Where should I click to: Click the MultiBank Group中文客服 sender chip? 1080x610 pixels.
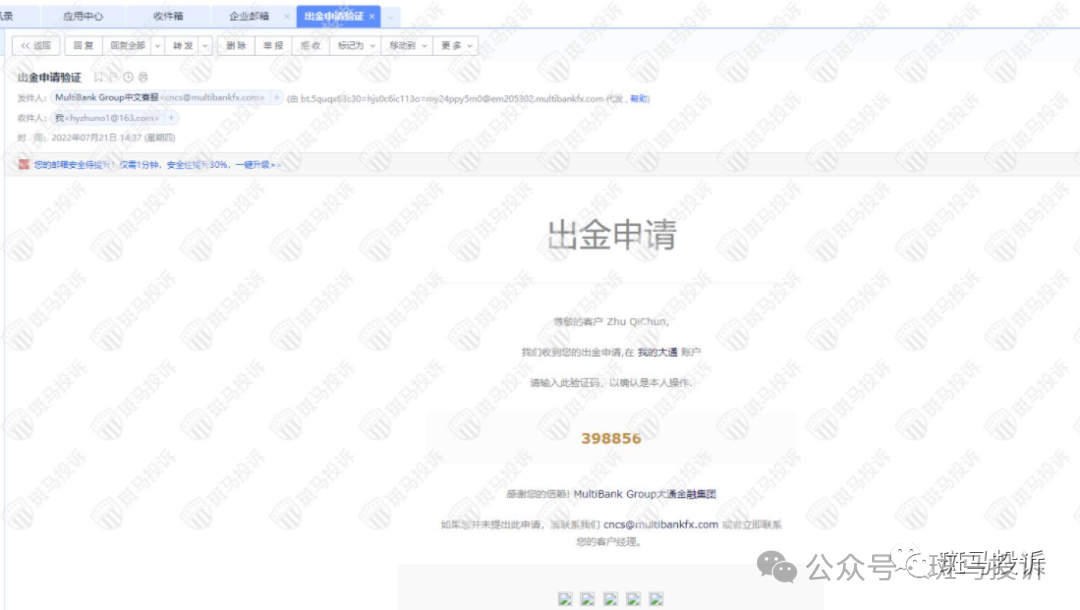[160, 98]
